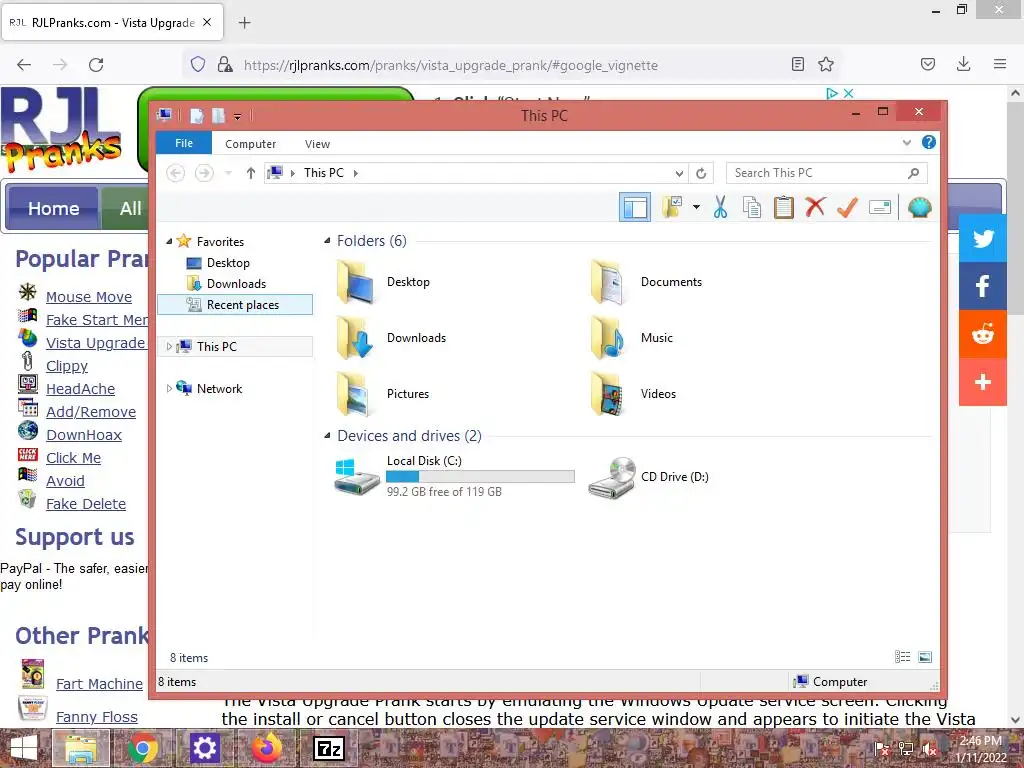Click the Rename icon in the toolbar
Screen dimensions: 1024x768
pyautogui.click(x=880, y=208)
